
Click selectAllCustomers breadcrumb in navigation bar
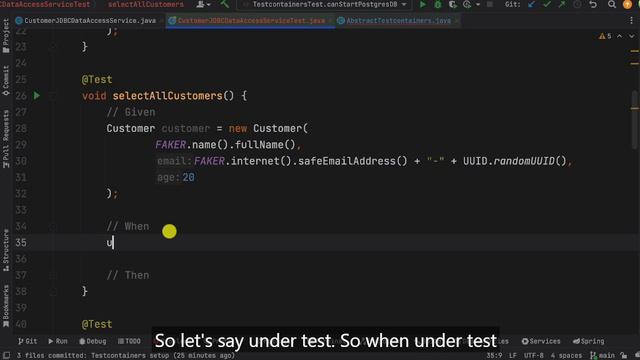tap(145, 4)
